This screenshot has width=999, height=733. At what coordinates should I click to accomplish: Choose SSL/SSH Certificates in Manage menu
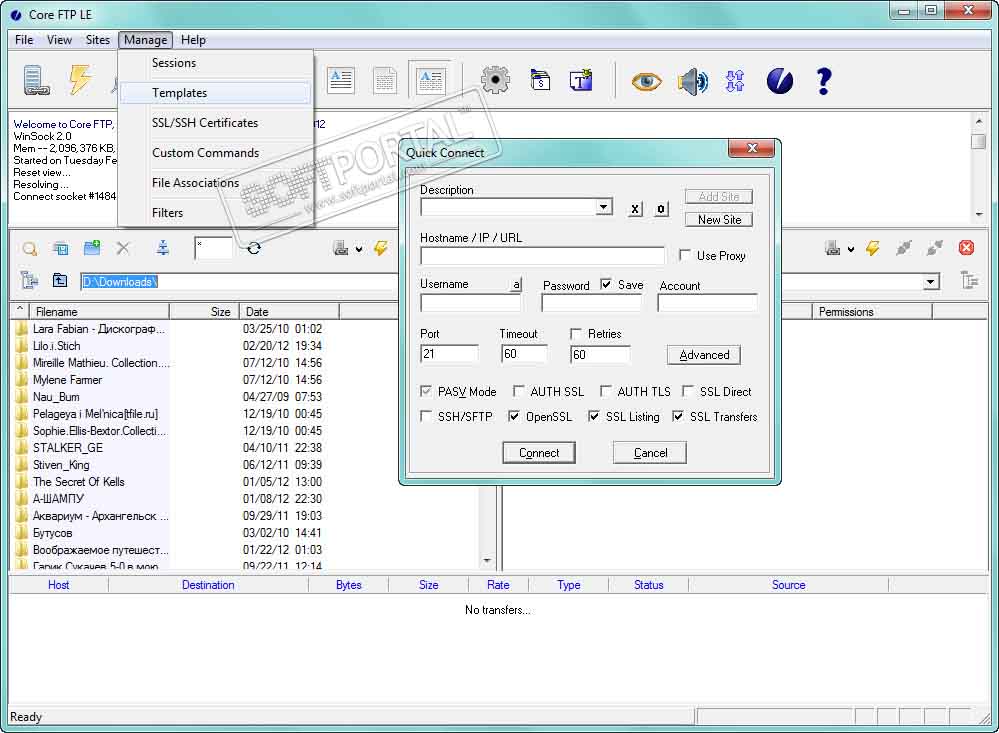tap(215, 122)
